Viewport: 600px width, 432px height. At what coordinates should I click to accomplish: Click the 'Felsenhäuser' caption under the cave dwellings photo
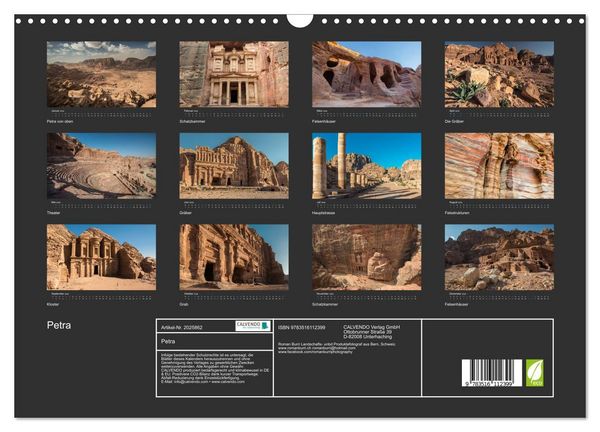tap(324, 121)
